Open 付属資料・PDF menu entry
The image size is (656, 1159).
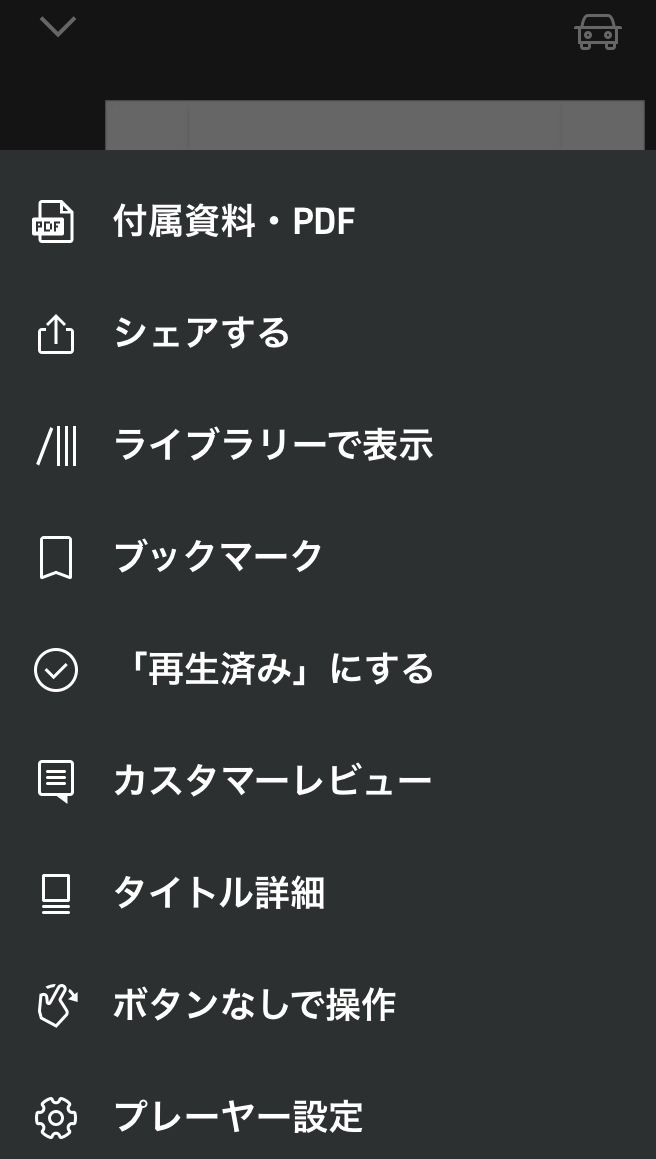pyautogui.click(x=234, y=222)
